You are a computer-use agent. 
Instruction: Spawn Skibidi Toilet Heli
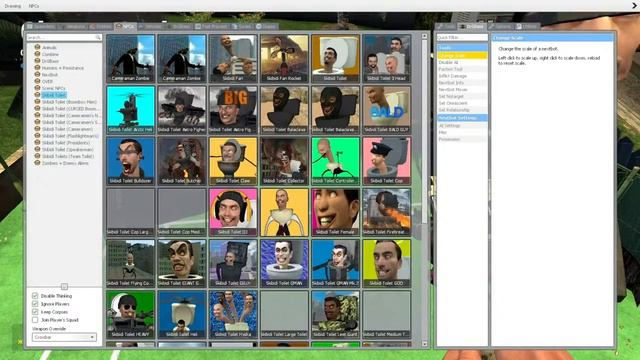[182, 315]
